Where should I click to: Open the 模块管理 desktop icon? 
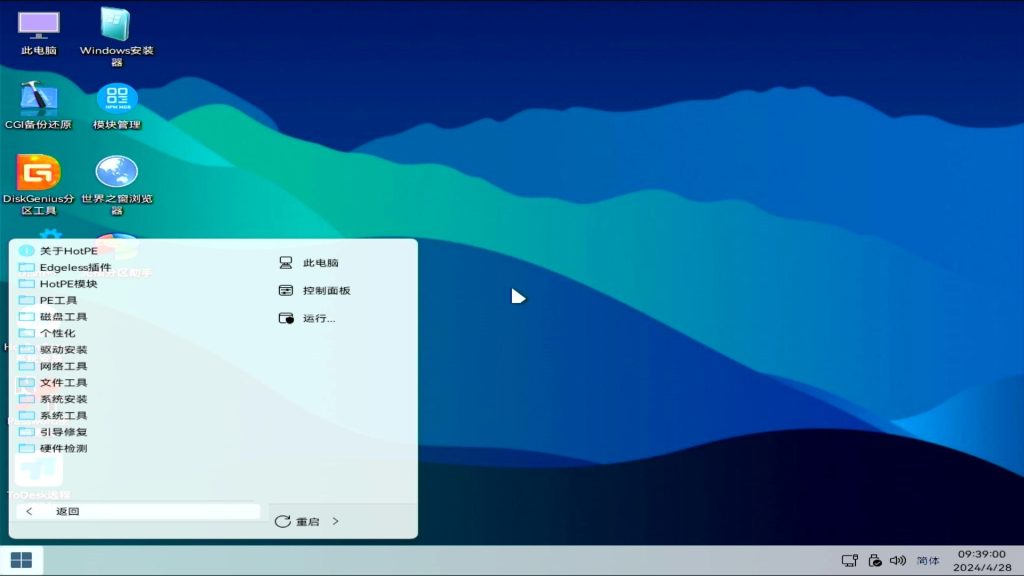click(x=117, y=106)
